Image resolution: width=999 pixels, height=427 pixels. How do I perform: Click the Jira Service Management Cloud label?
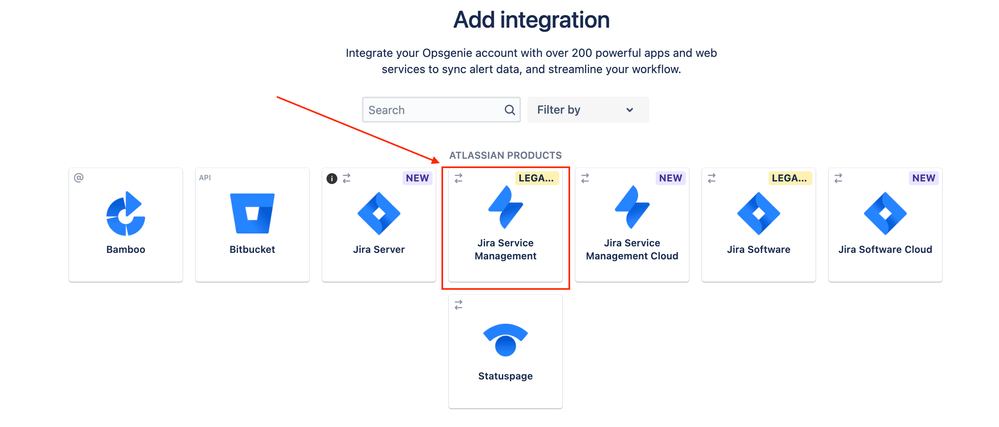pos(632,250)
